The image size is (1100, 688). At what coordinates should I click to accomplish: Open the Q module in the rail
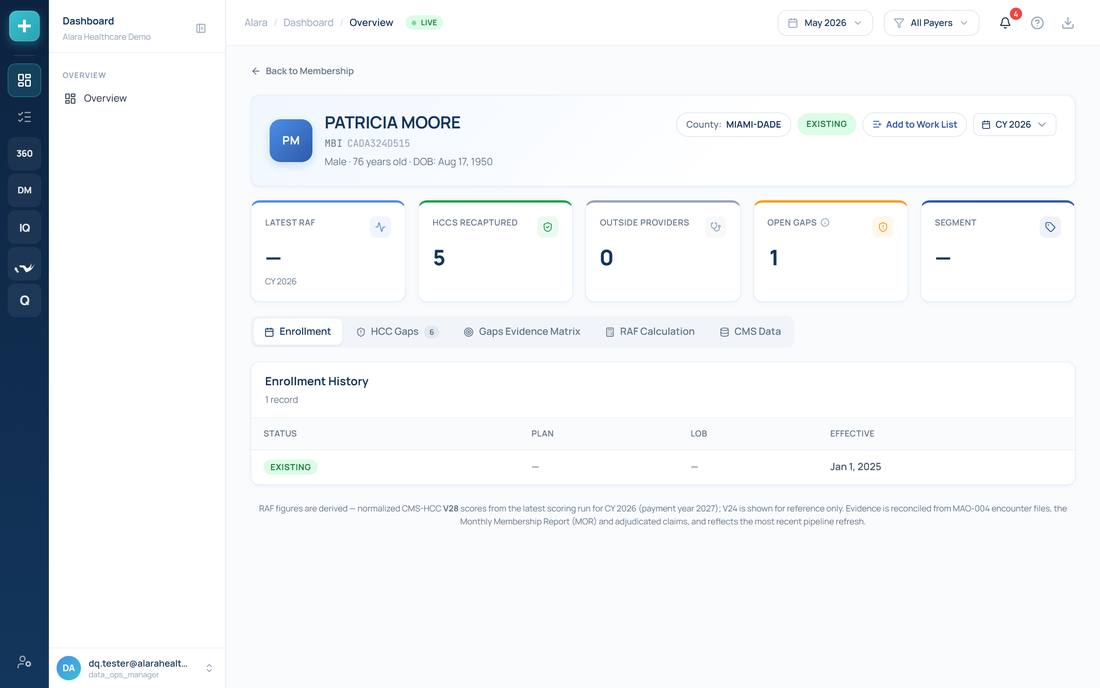click(x=24, y=301)
